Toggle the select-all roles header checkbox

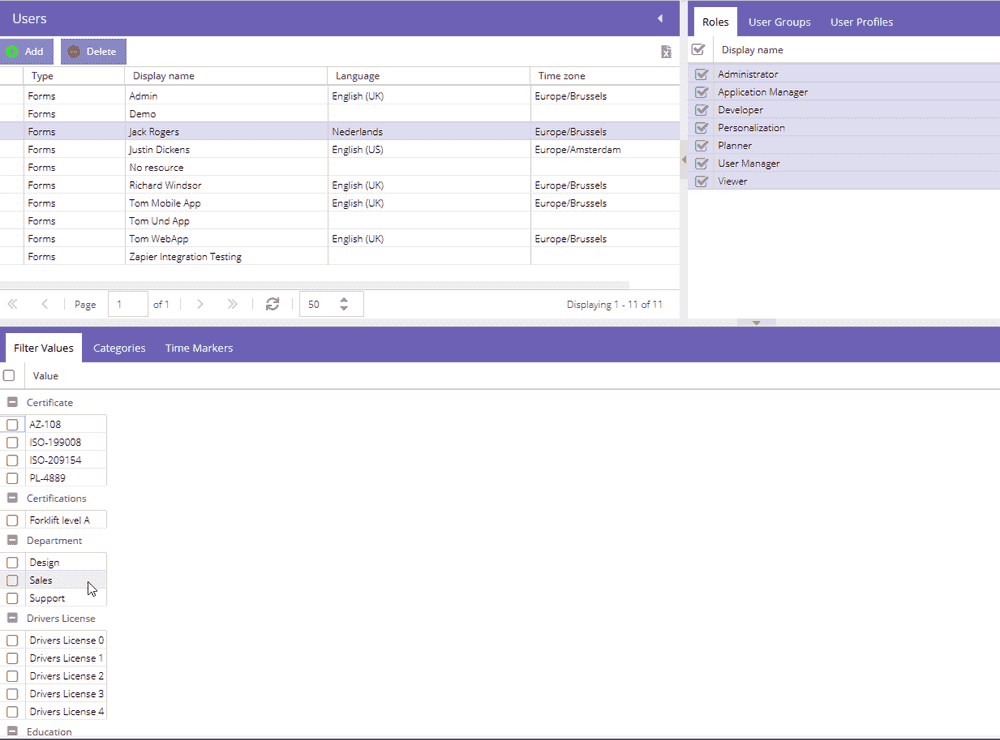[x=698, y=50]
